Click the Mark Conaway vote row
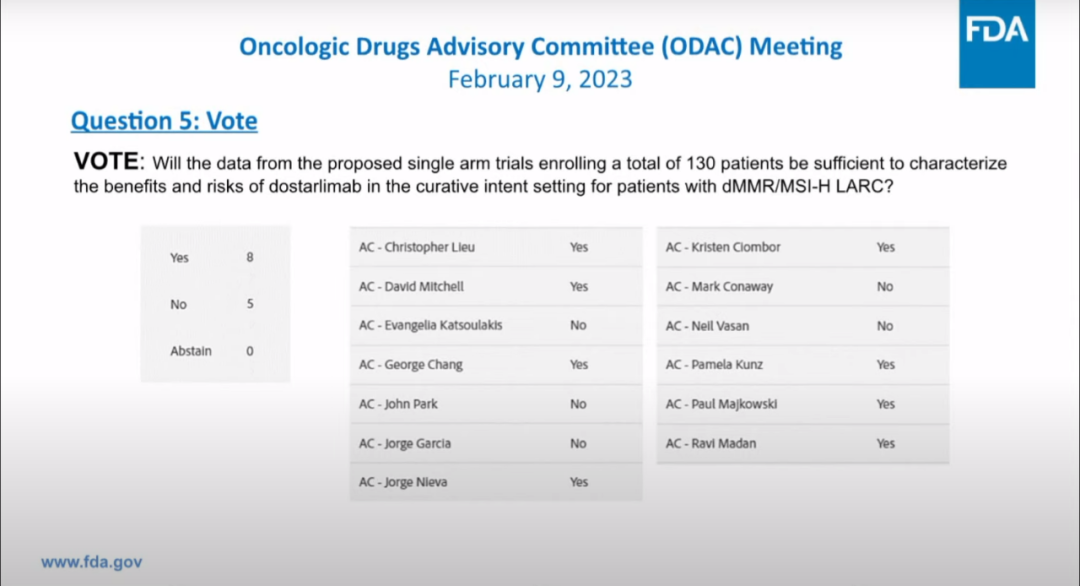The height and width of the screenshot is (586, 1080). coord(802,286)
